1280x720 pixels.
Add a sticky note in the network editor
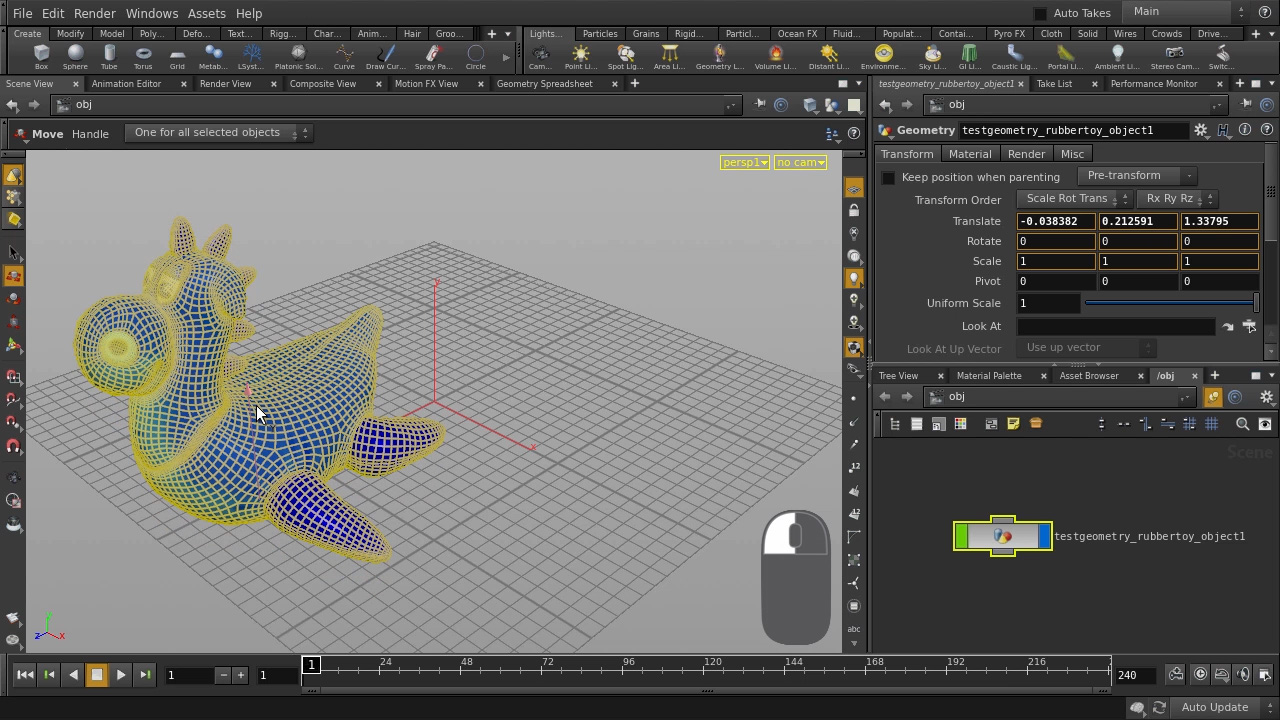(1013, 423)
